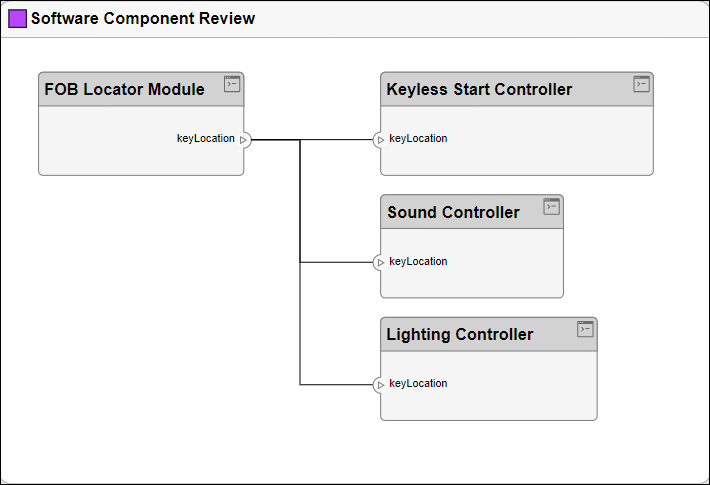Screen dimensions: 710x485
Task: Select the FOB Locator Module header
Action: pos(125,90)
